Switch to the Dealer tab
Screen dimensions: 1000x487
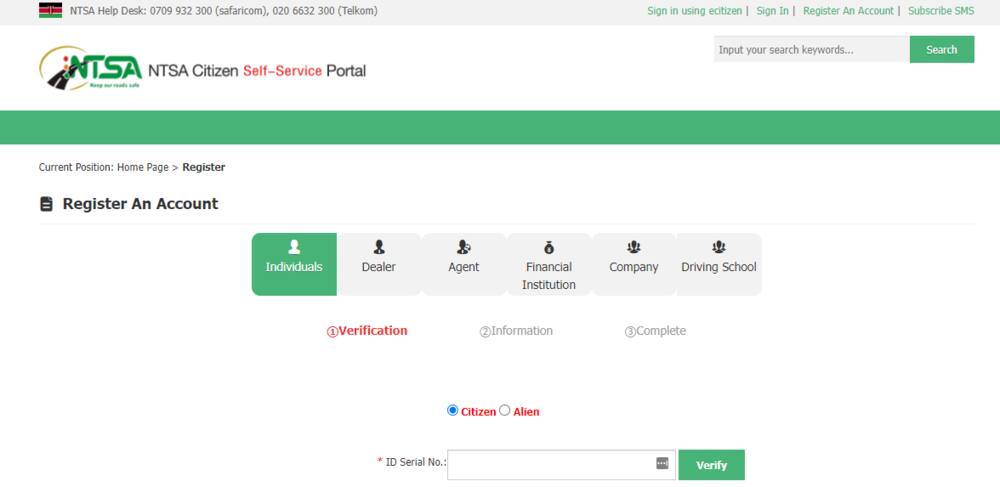point(379,264)
